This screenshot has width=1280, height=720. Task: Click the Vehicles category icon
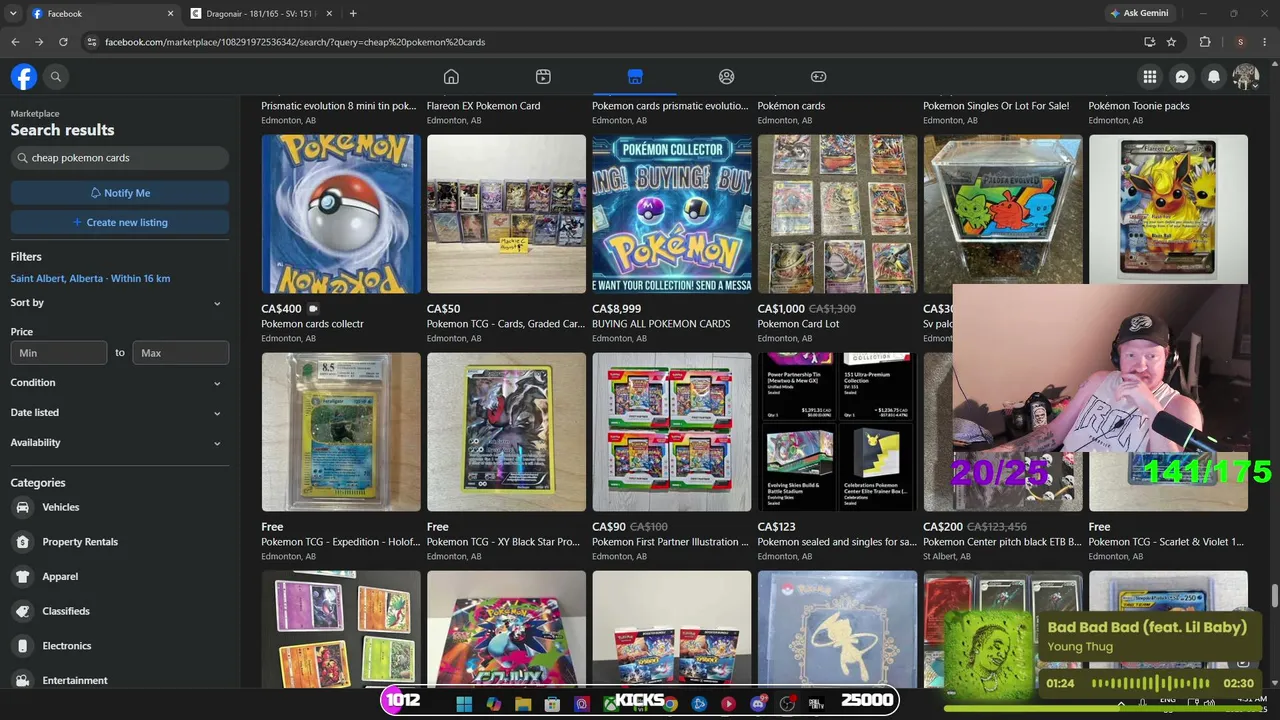22,507
